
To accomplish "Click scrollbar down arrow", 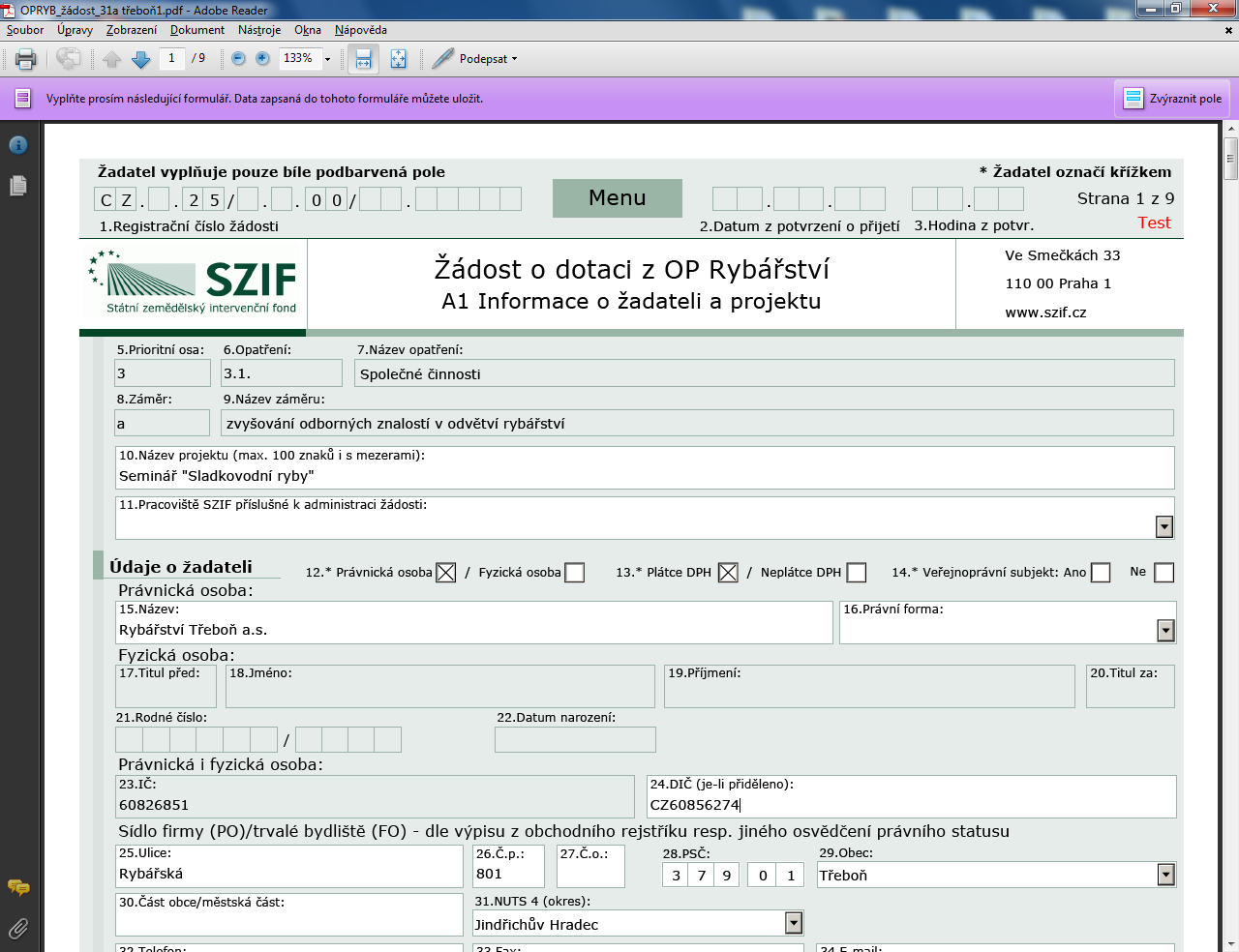I will coord(1230,943).
